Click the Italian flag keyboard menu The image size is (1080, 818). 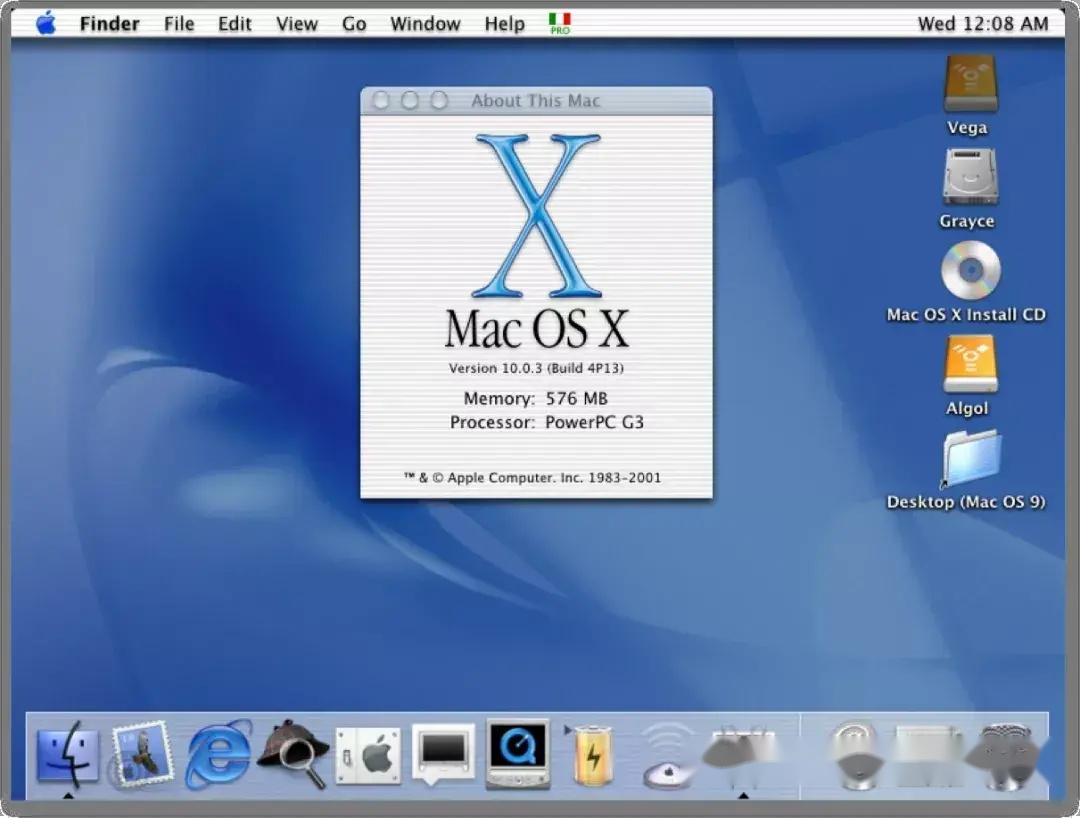(560, 23)
